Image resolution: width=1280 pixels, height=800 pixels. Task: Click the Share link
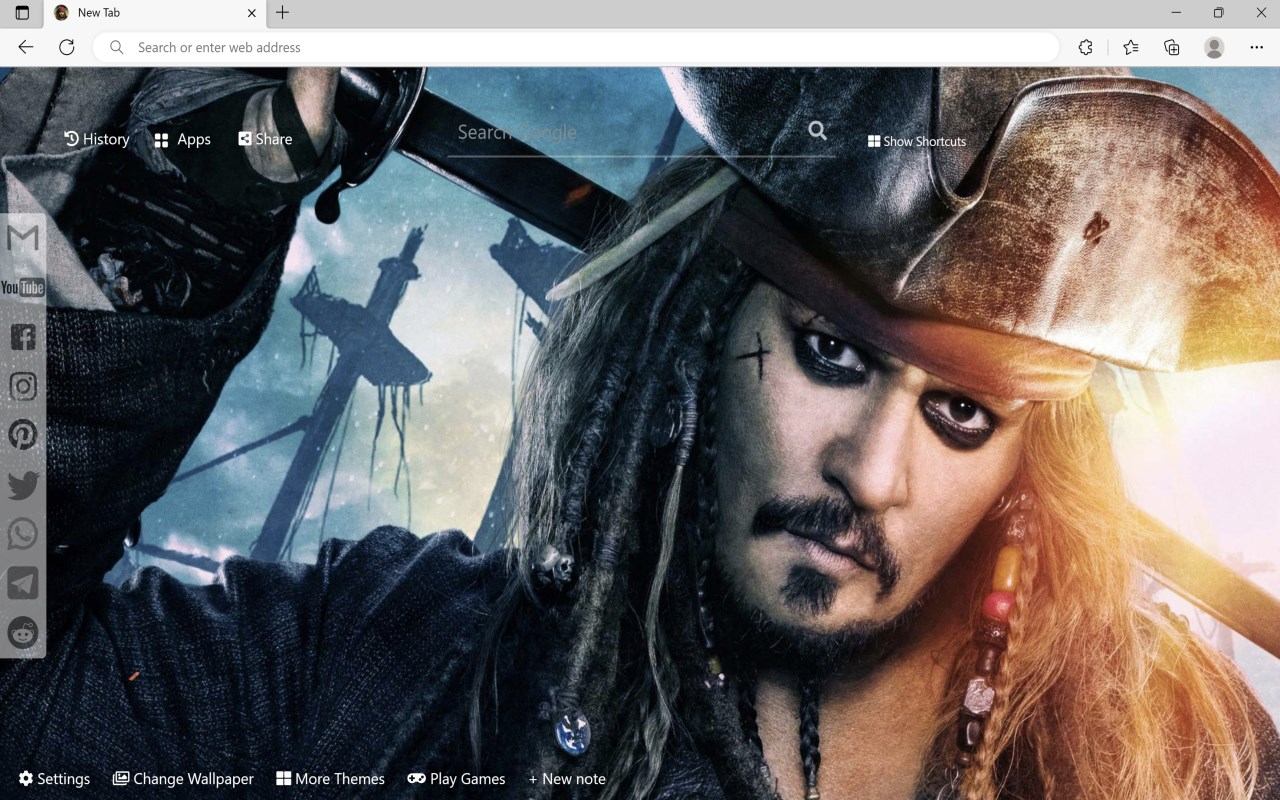(265, 139)
